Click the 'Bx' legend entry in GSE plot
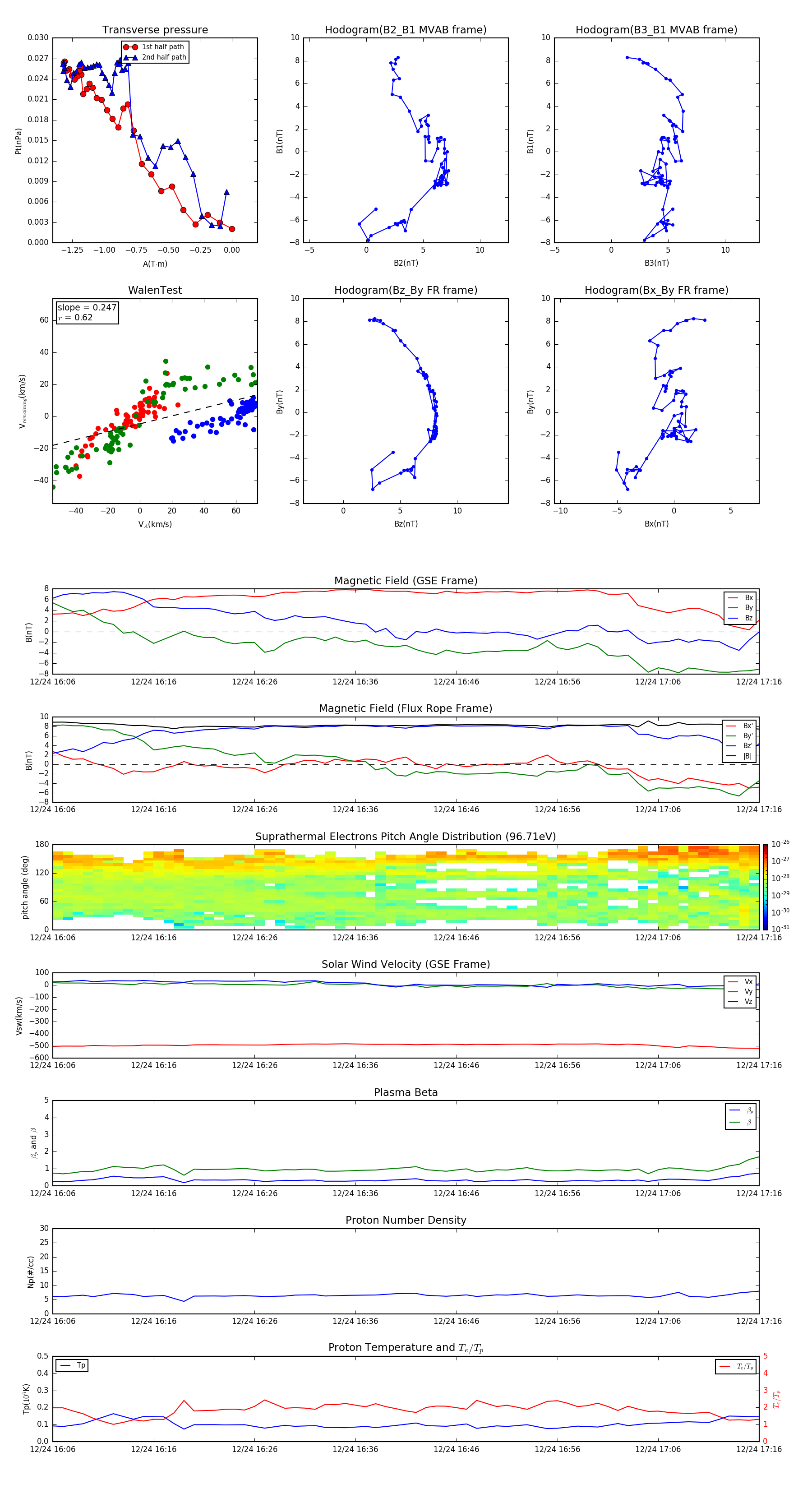The height and width of the screenshot is (1489, 812). click(x=741, y=598)
